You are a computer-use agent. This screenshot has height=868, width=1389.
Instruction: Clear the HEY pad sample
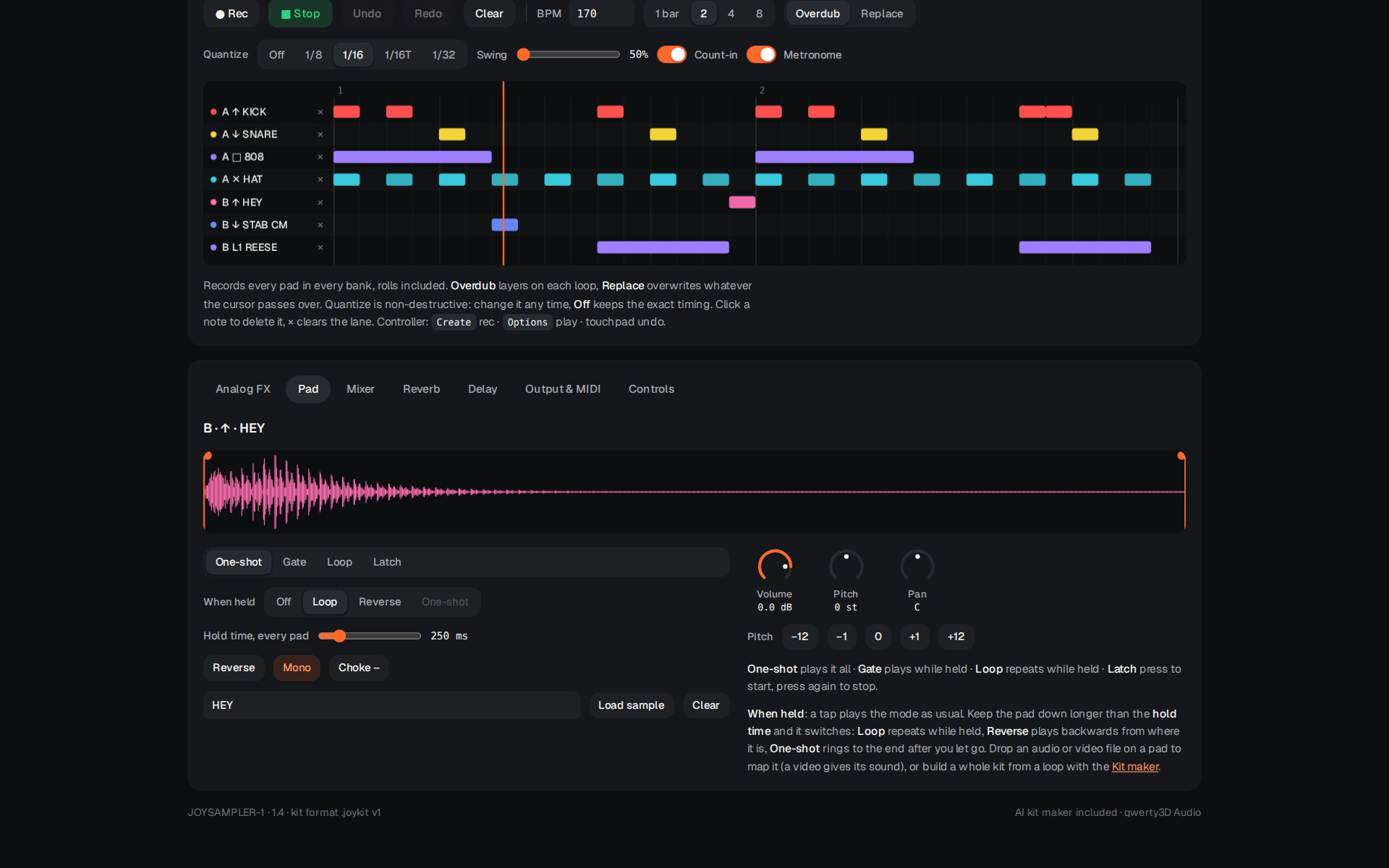pyautogui.click(x=705, y=705)
